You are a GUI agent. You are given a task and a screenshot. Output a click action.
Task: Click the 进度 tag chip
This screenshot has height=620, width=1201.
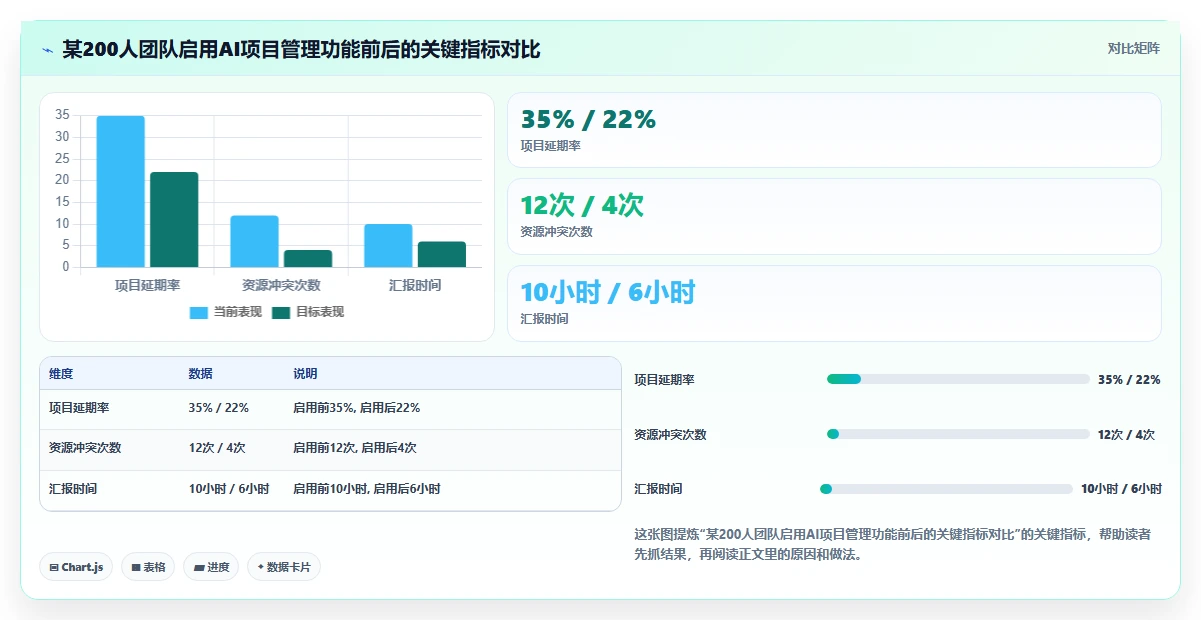click(x=211, y=567)
